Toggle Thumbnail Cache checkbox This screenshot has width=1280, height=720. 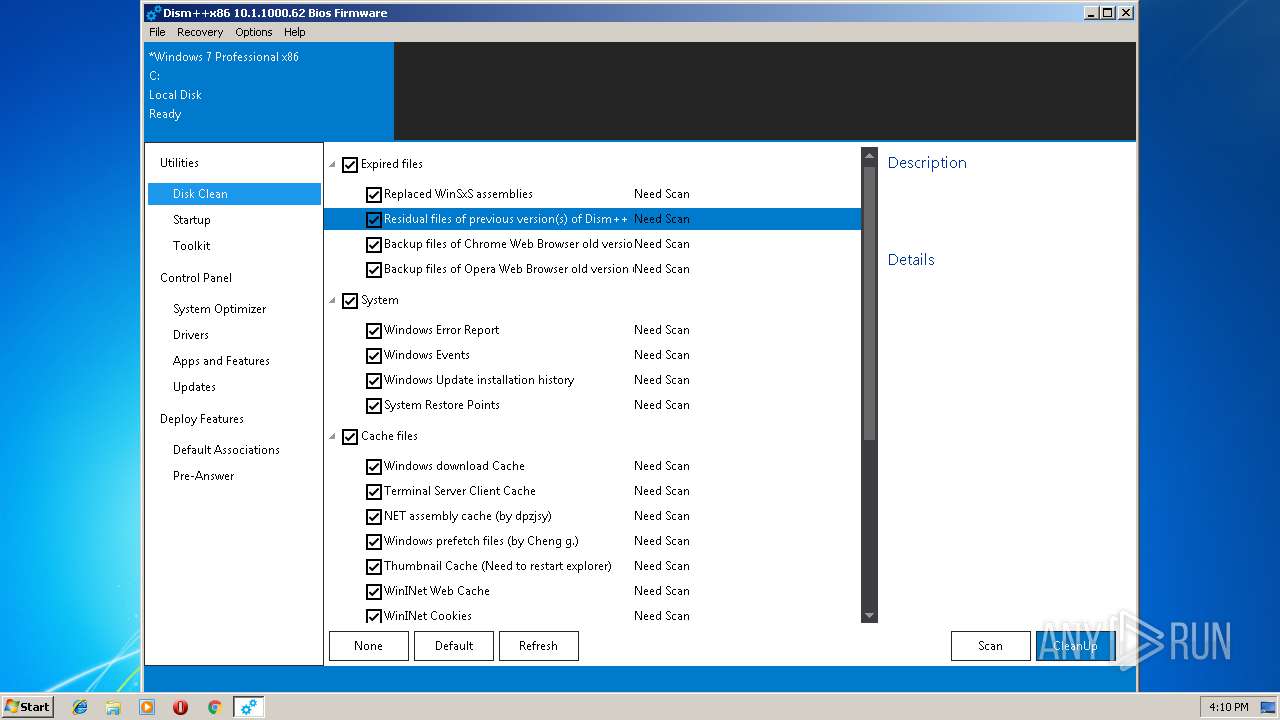374,566
